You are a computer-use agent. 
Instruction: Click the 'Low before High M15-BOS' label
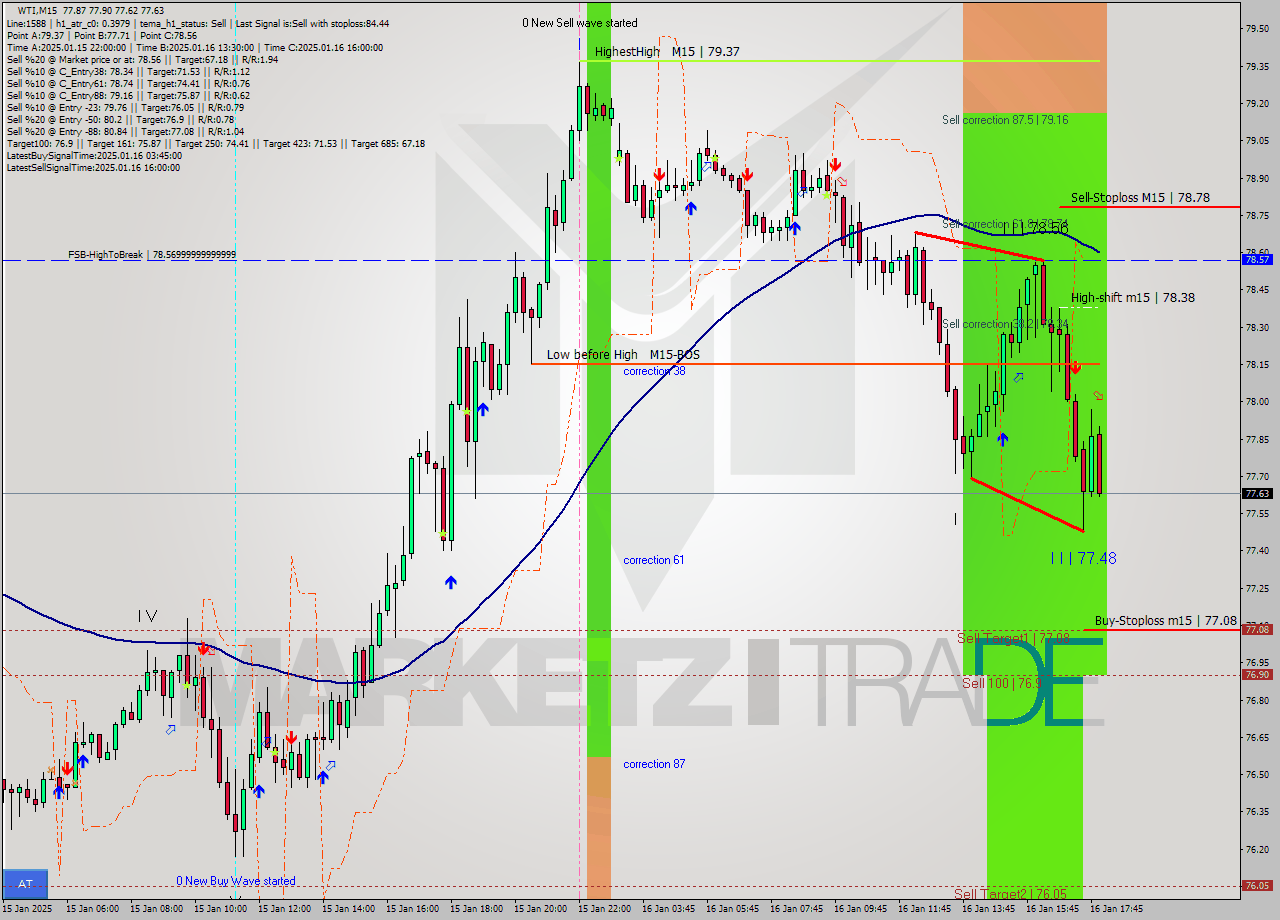click(x=623, y=355)
